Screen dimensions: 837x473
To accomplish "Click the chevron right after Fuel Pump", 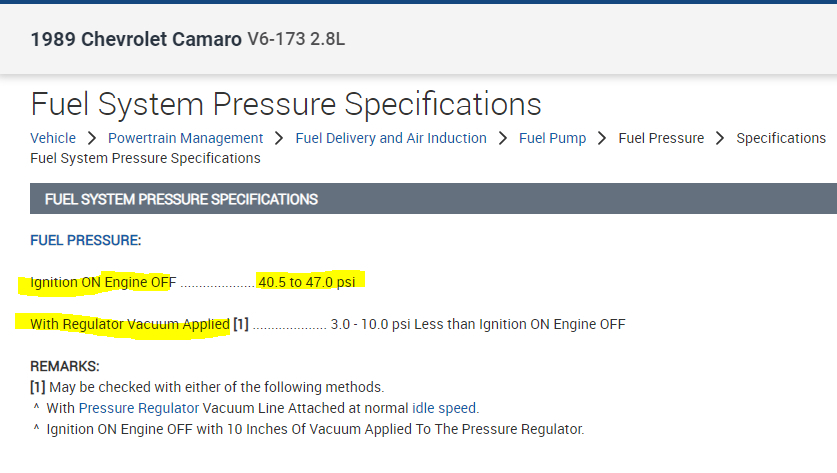I will [602, 138].
